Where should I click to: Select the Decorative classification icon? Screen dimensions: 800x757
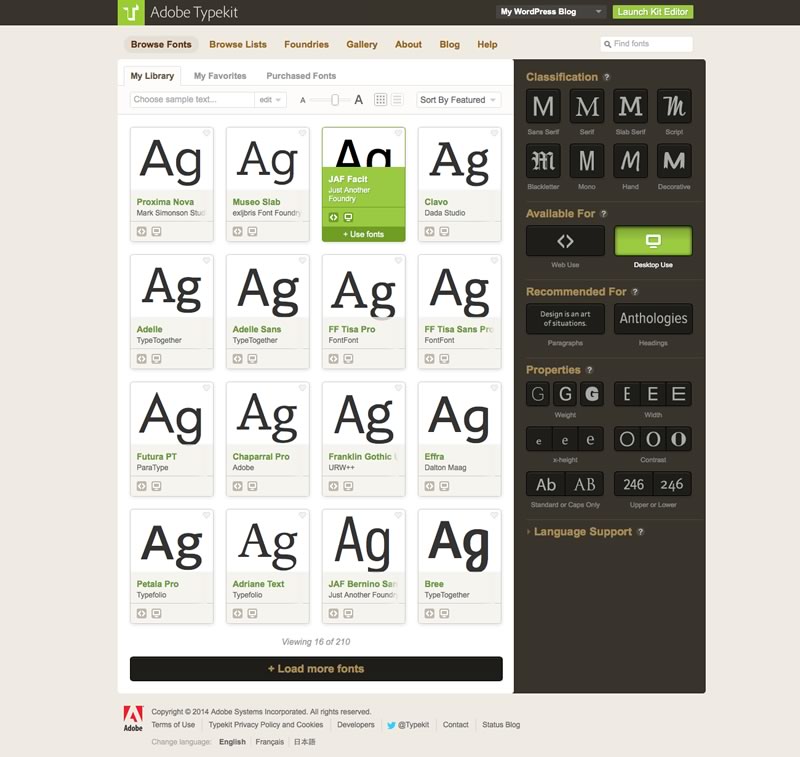(674, 161)
